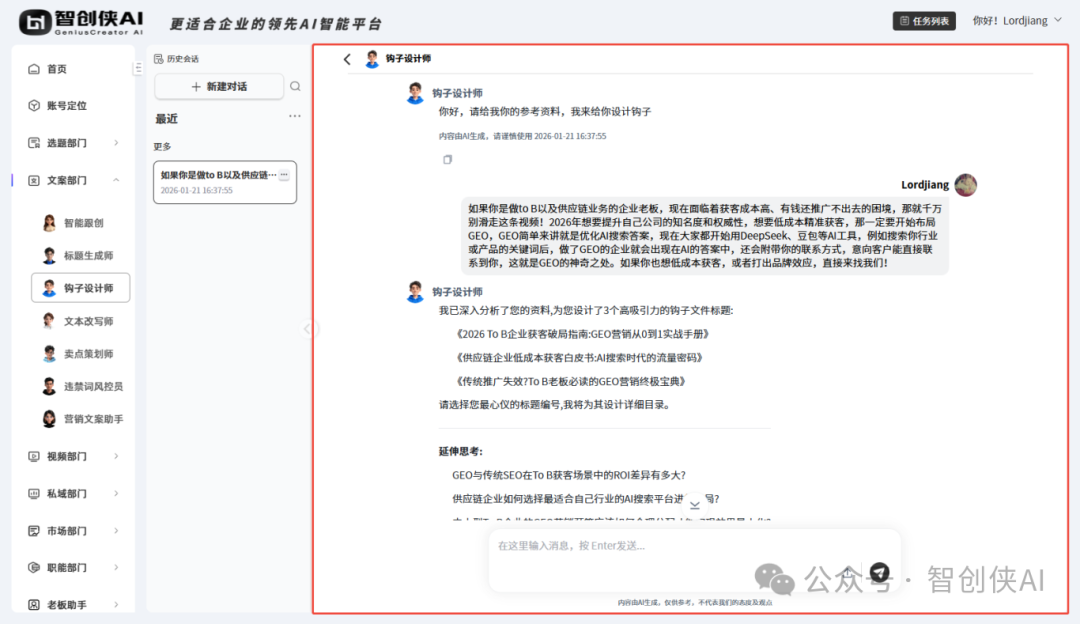Screen dimensions: 1080x624
Task: Click the 视频部门 icon
Action: [34, 456]
